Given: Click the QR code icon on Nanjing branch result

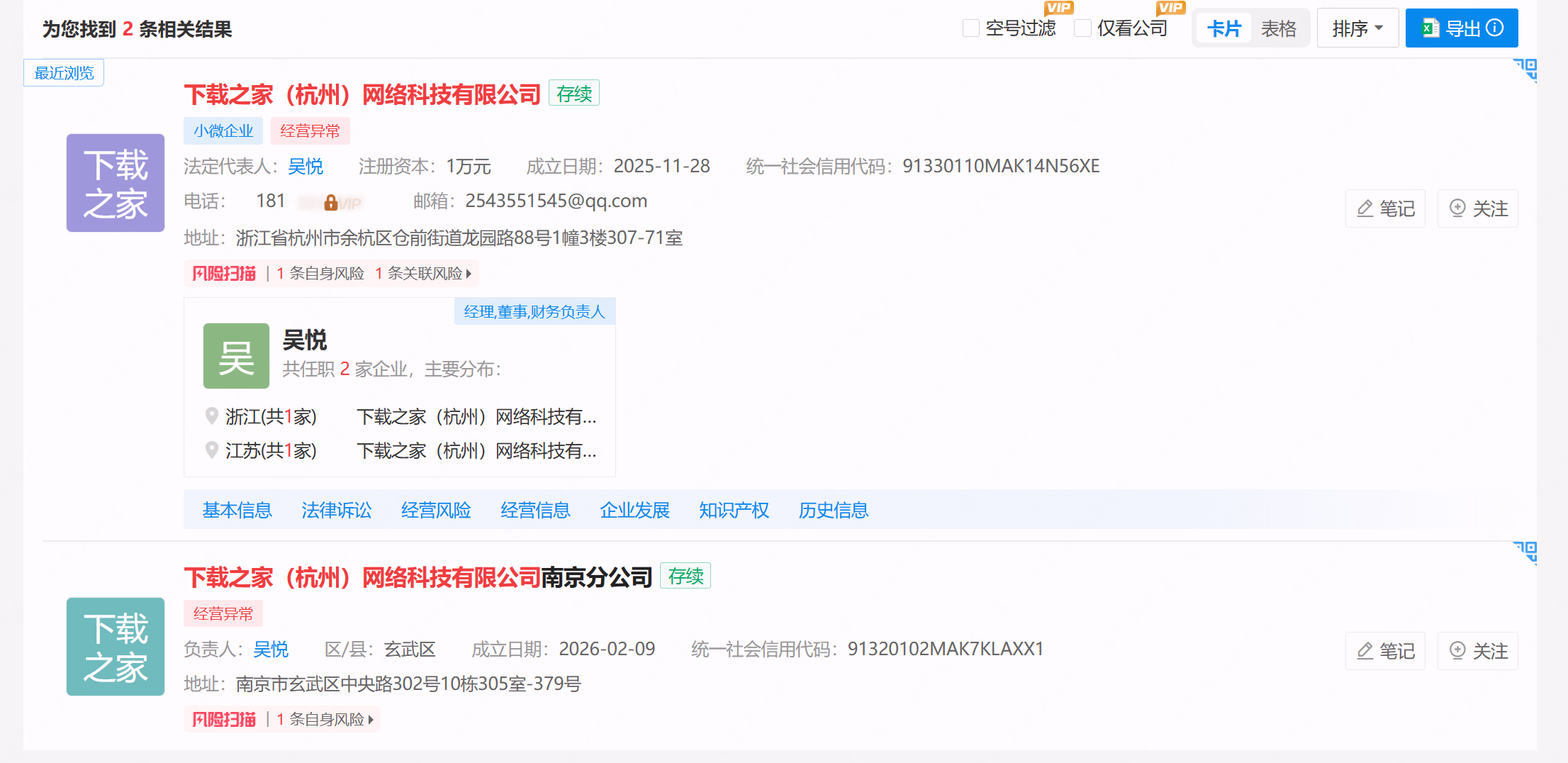Looking at the screenshot, I should tap(1526, 552).
